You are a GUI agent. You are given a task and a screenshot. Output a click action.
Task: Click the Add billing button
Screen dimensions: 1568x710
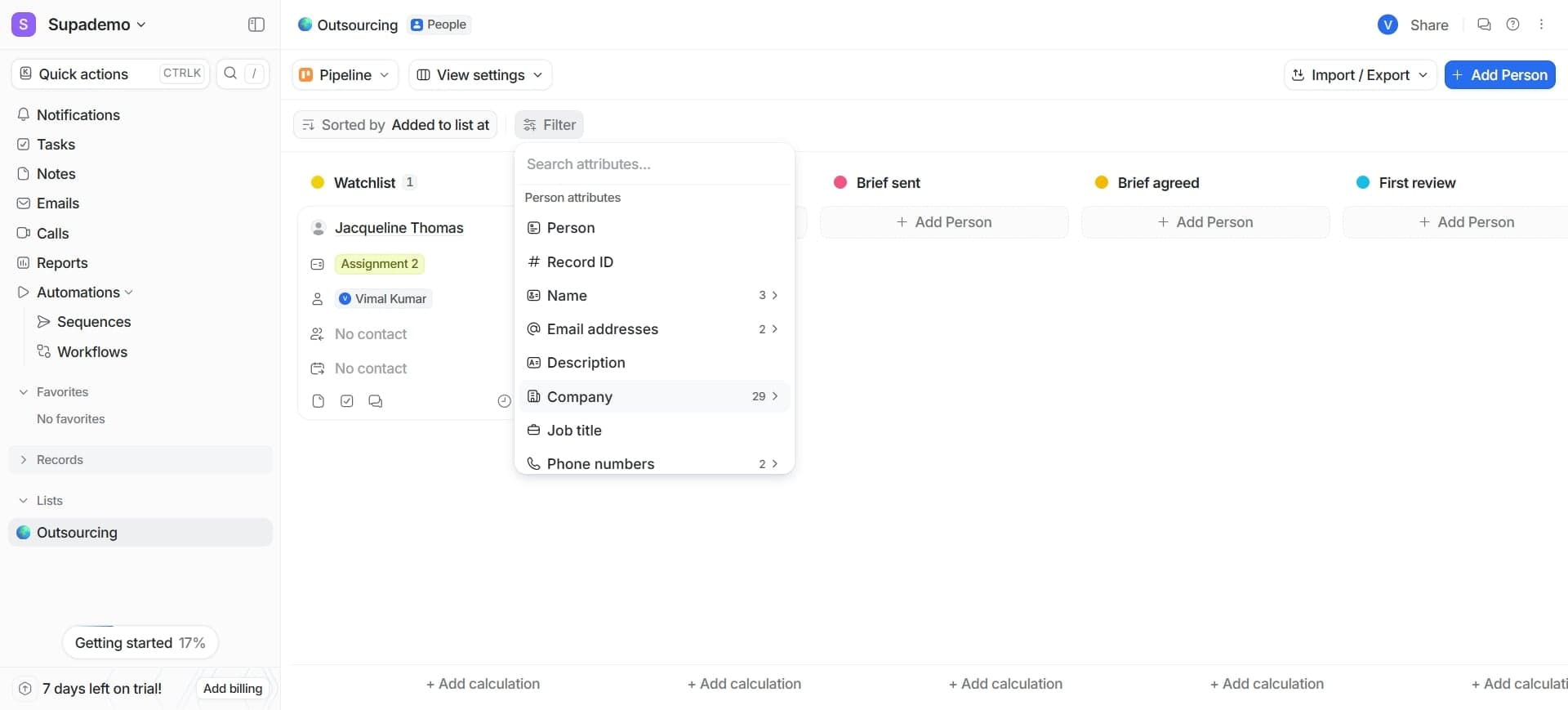click(233, 689)
